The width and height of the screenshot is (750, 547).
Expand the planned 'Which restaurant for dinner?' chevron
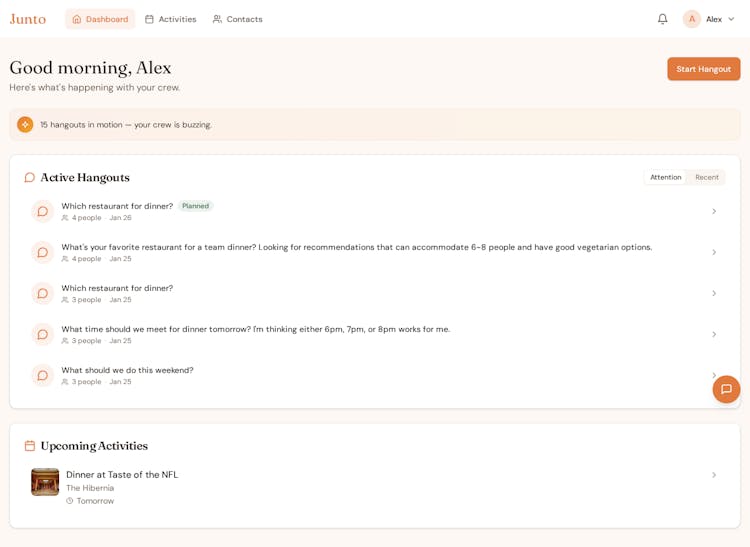[x=714, y=211]
